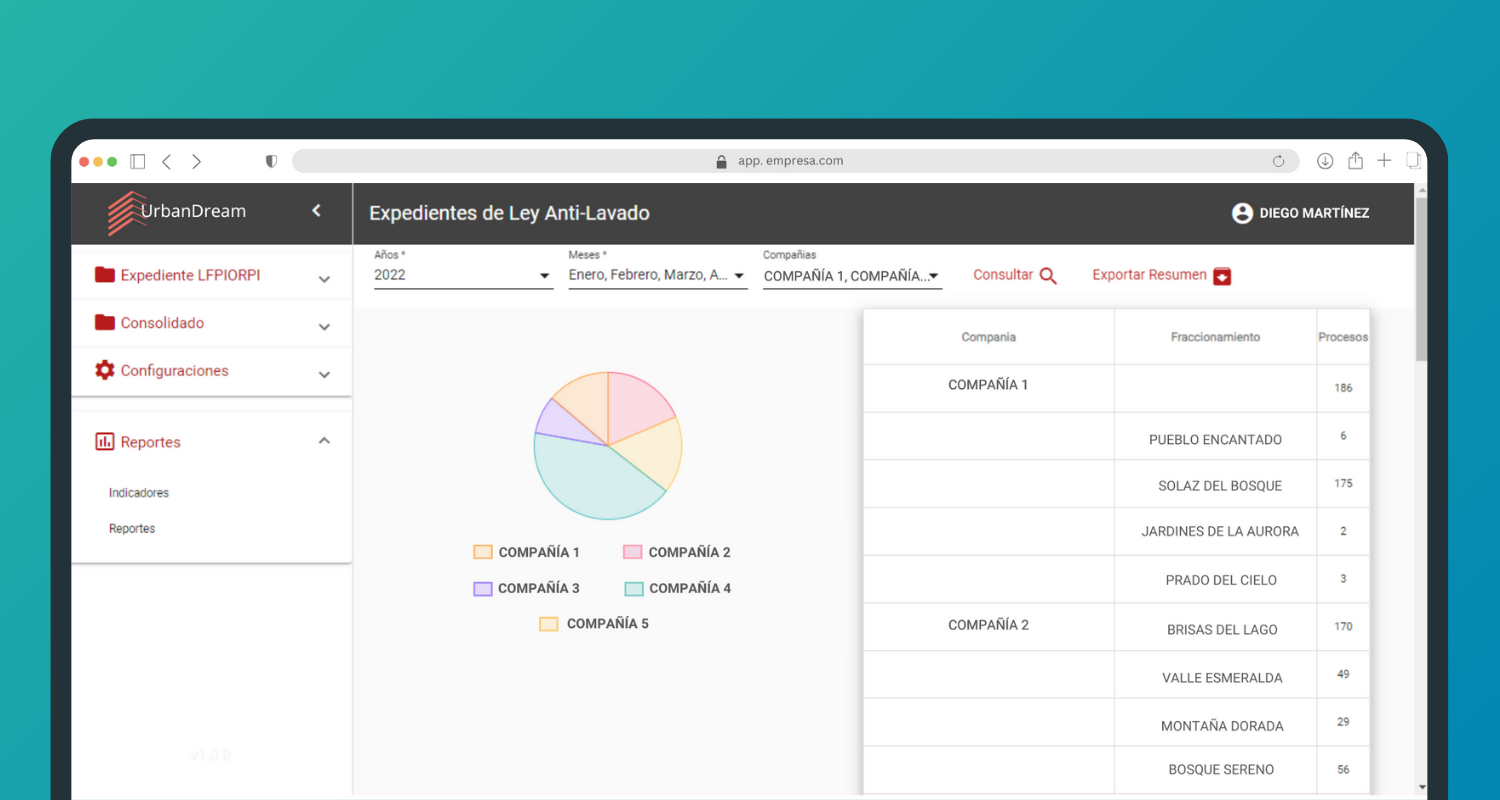Click the Consultar search magnifier icon
The height and width of the screenshot is (800, 1500).
pyautogui.click(x=1048, y=276)
